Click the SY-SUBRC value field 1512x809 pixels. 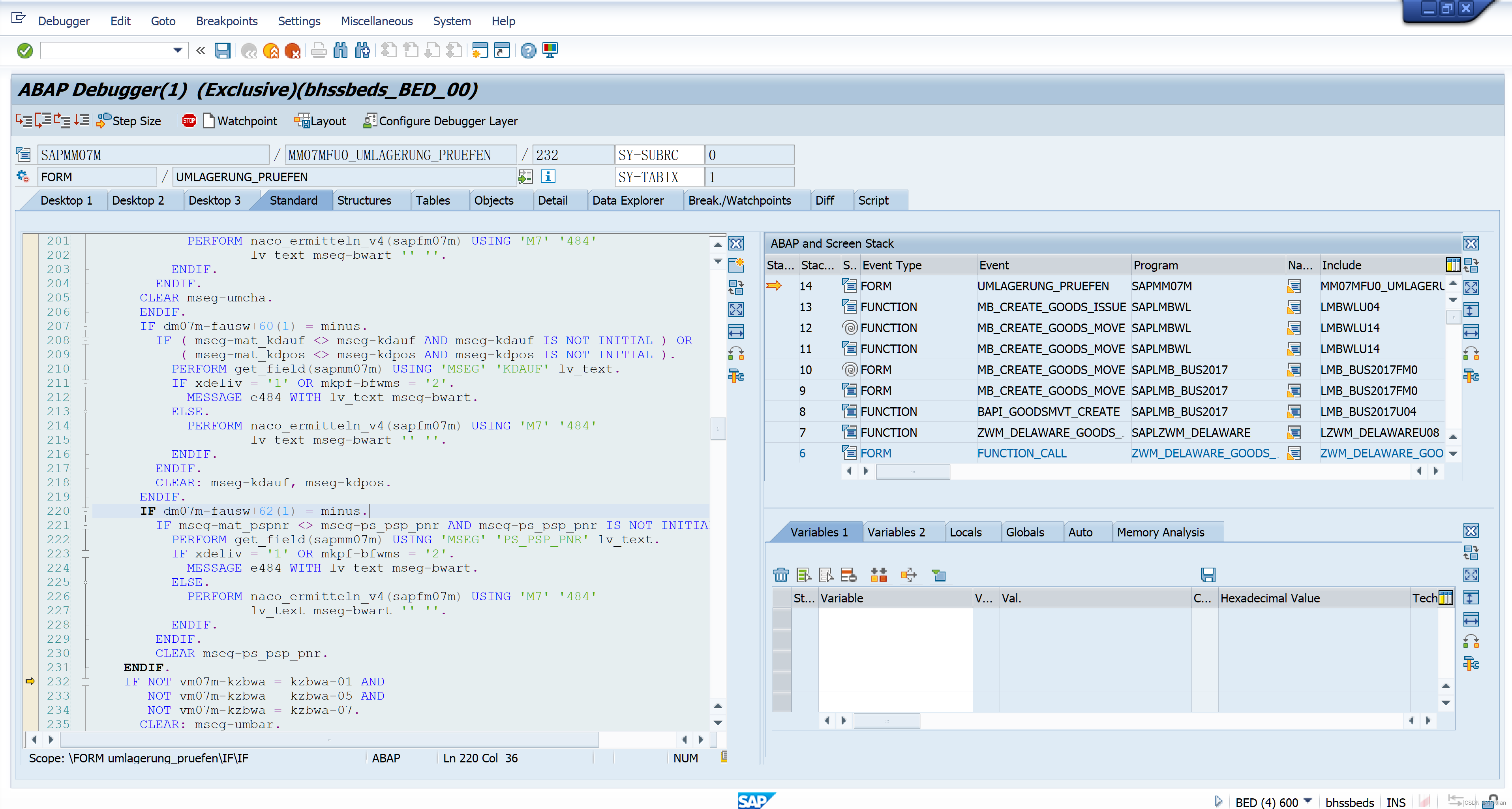749,155
